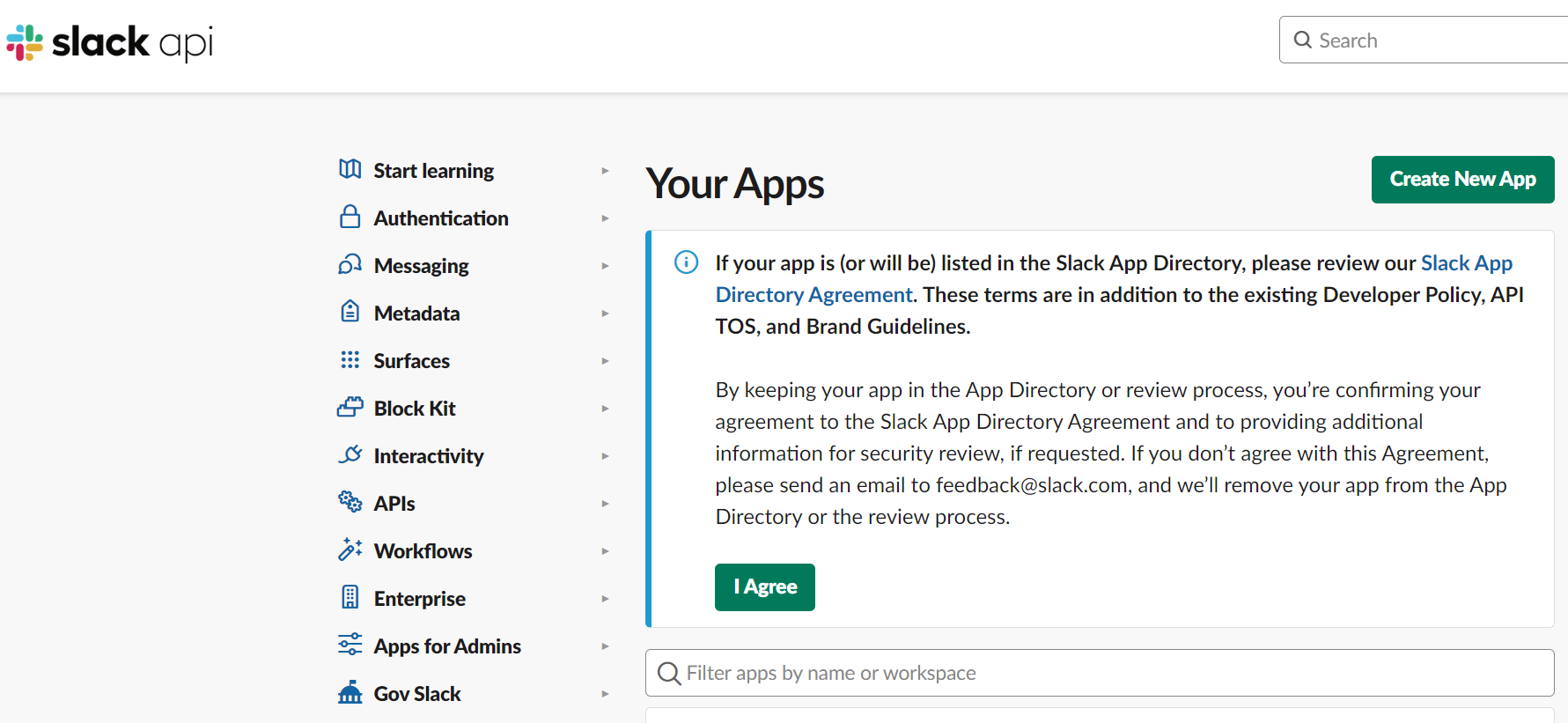1568x723 pixels.
Task: Focus the top Search field
Action: coord(1424,40)
